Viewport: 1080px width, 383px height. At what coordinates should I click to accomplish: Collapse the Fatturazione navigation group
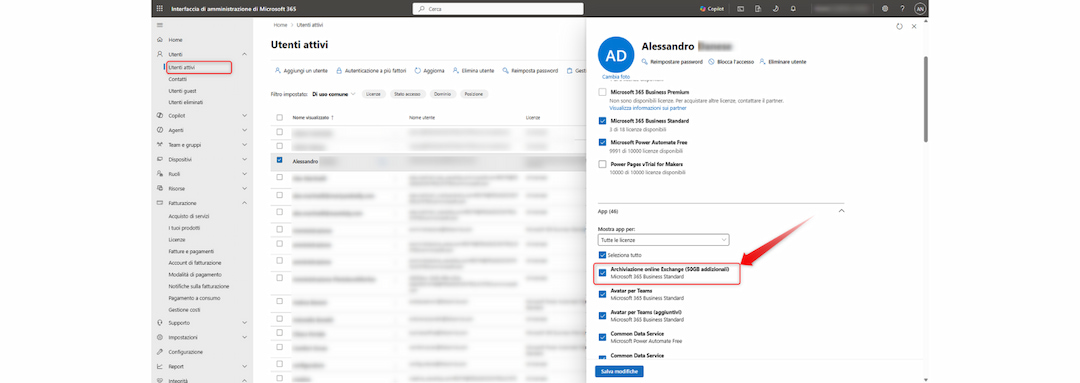coord(245,203)
